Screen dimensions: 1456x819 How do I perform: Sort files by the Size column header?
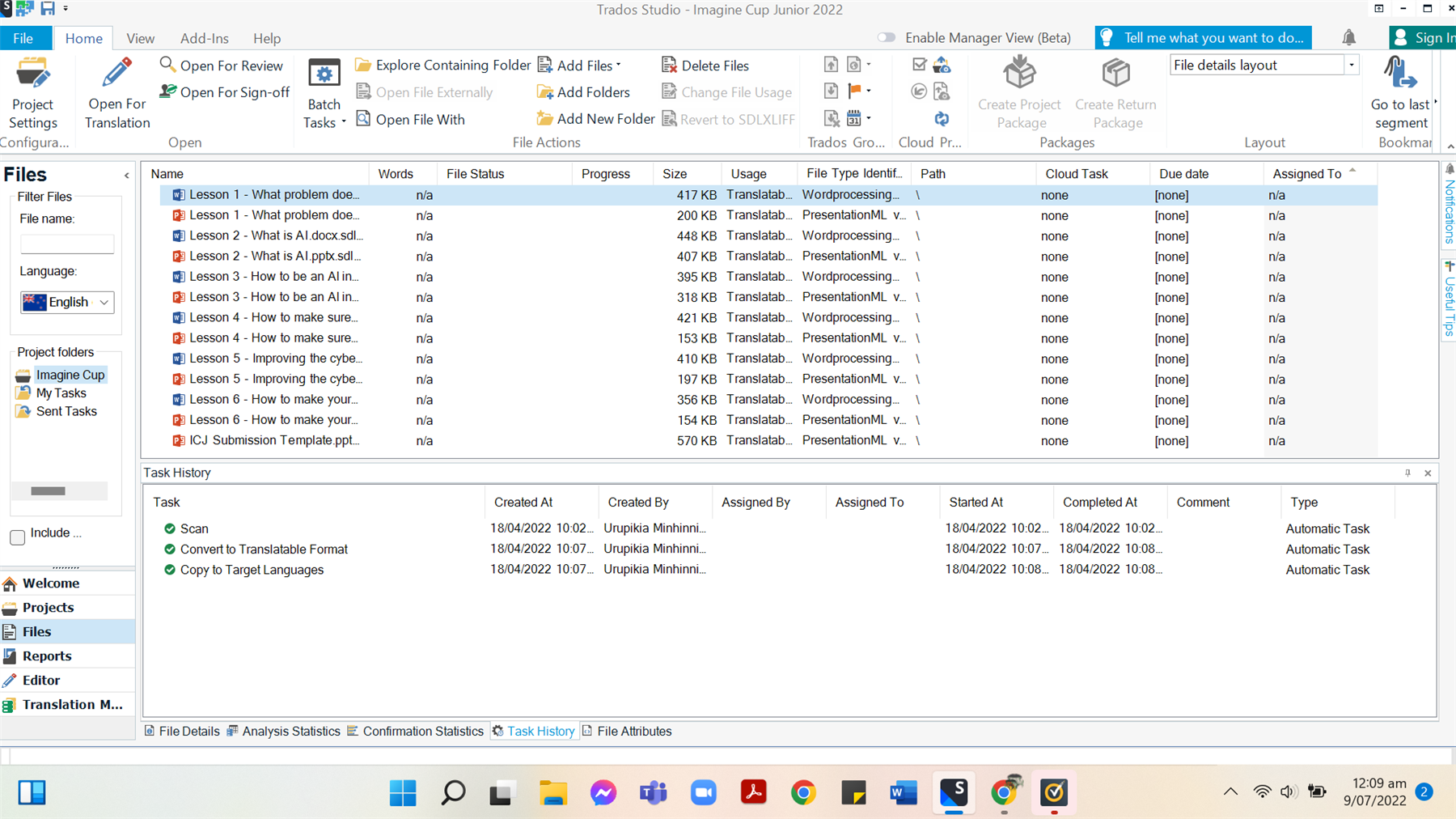coord(687,174)
